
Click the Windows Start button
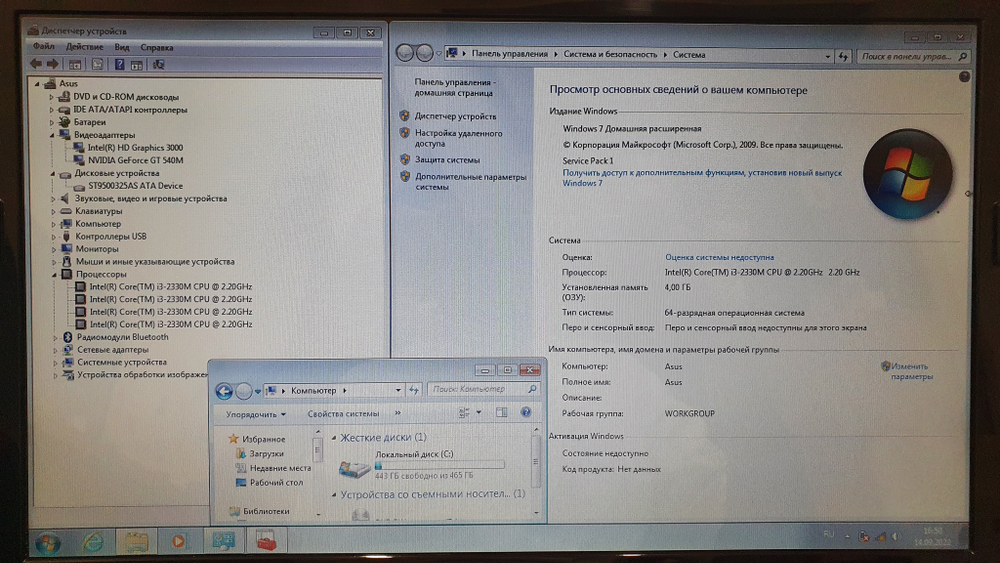coord(48,543)
